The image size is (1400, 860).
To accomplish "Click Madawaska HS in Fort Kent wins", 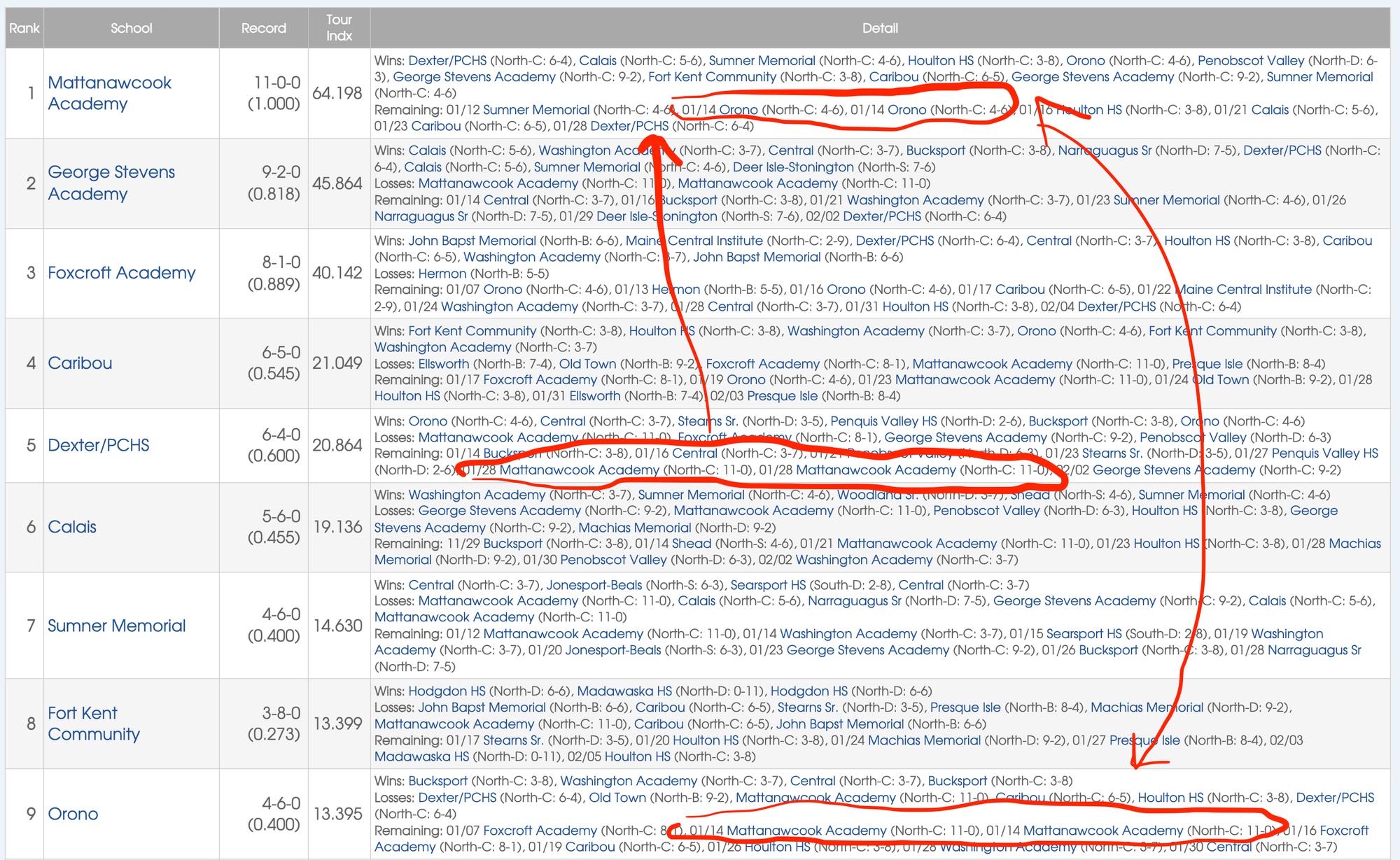I will [x=624, y=691].
